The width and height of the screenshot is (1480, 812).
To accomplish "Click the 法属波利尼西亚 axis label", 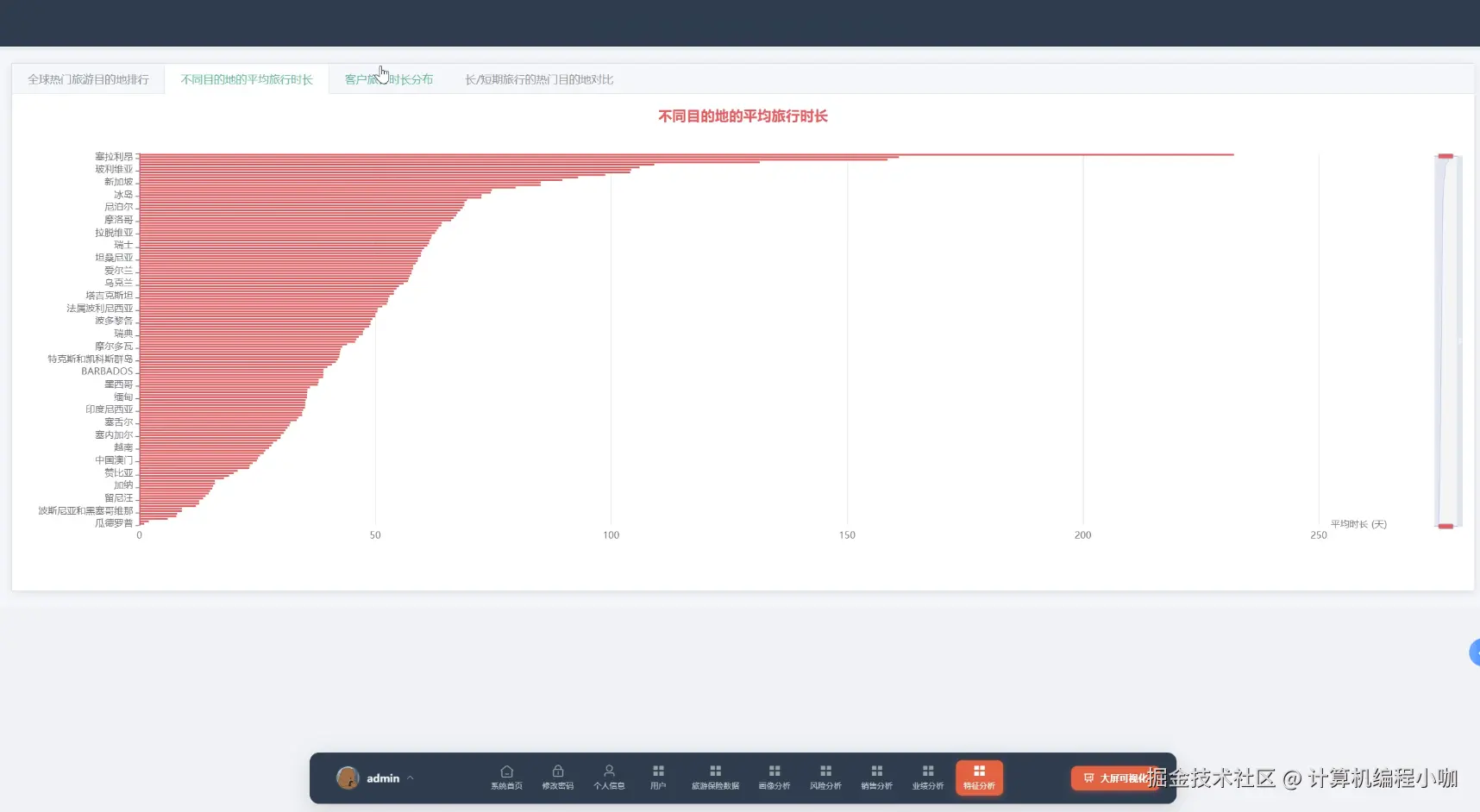I will [x=100, y=309].
